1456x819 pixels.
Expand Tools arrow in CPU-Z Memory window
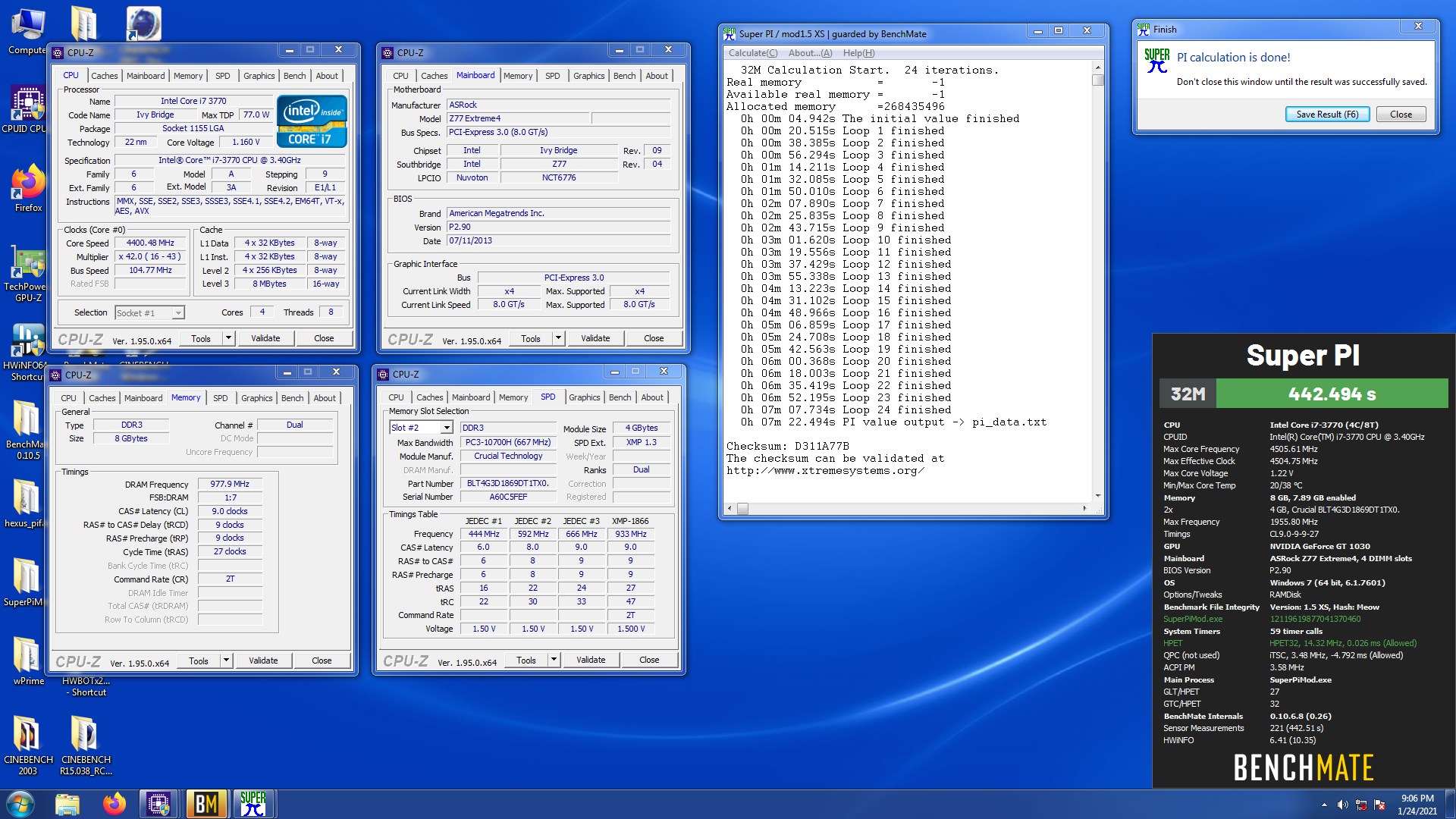226,661
